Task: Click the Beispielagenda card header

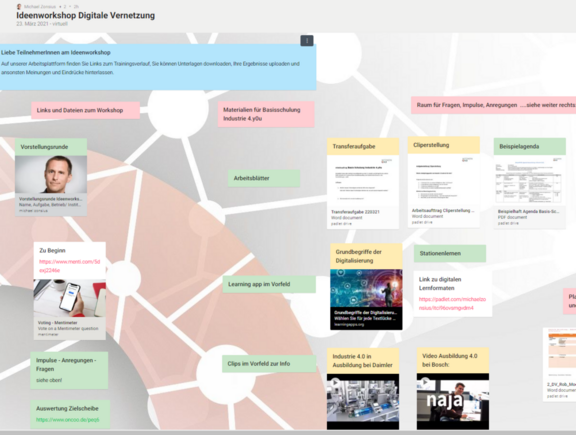Action: [x=530, y=147]
